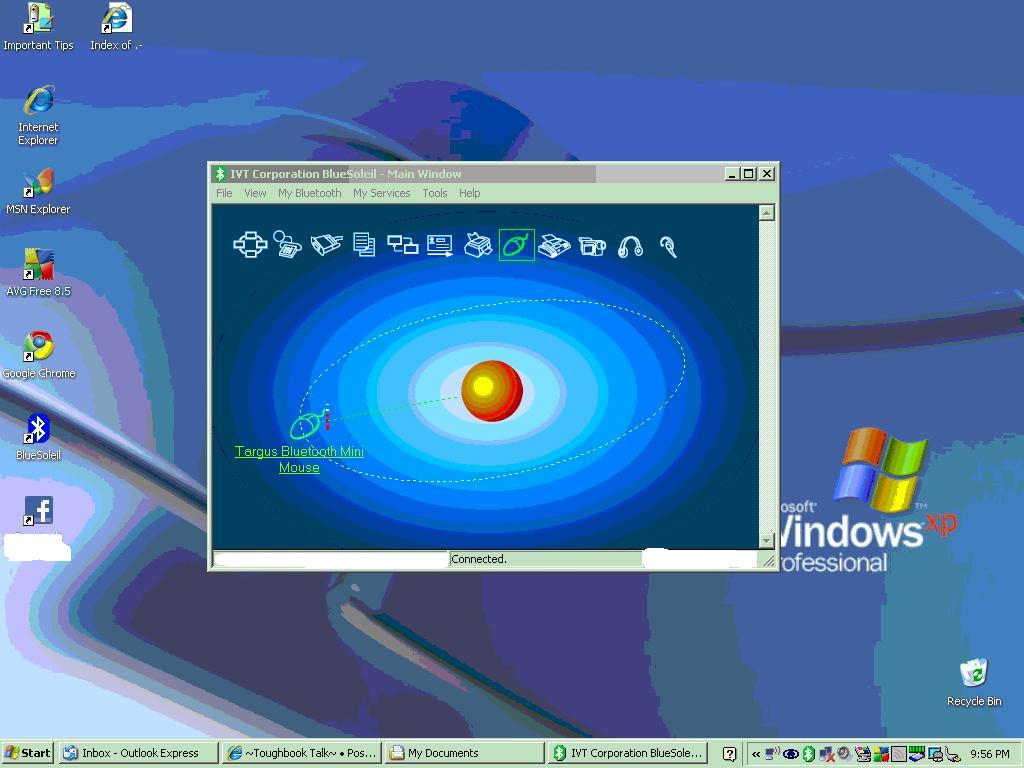
Task: Click the BlueSoleil window resize grip
Action: (x=769, y=560)
